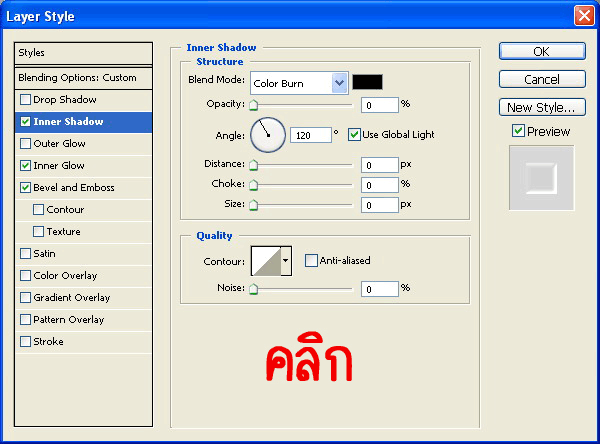This screenshot has height=444, width=600.
Task: Click the New Style... button
Action: (x=541, y=107)
